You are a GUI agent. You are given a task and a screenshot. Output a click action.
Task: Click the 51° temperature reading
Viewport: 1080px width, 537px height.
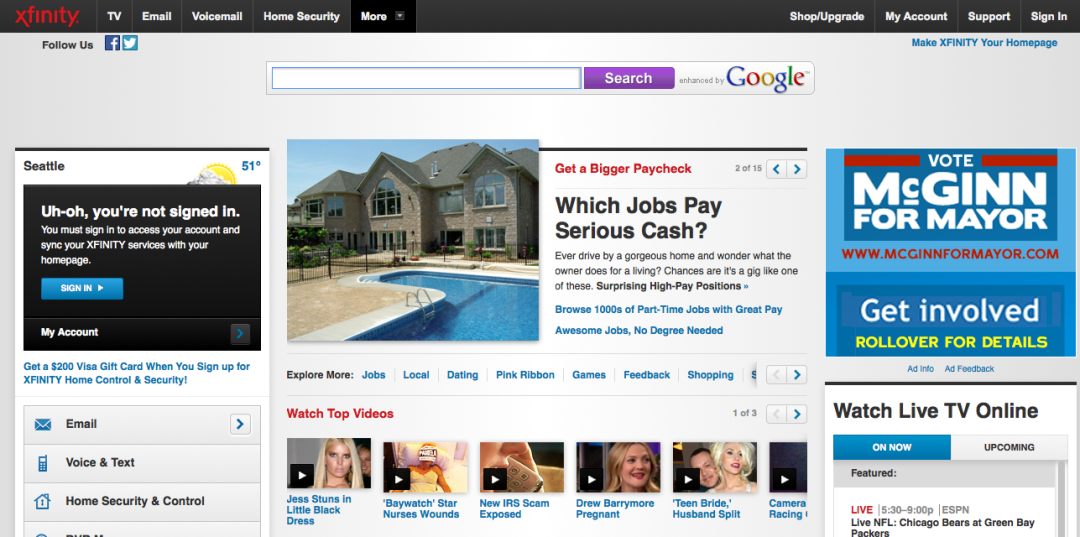pyautogui.click(x=251, y=166)
